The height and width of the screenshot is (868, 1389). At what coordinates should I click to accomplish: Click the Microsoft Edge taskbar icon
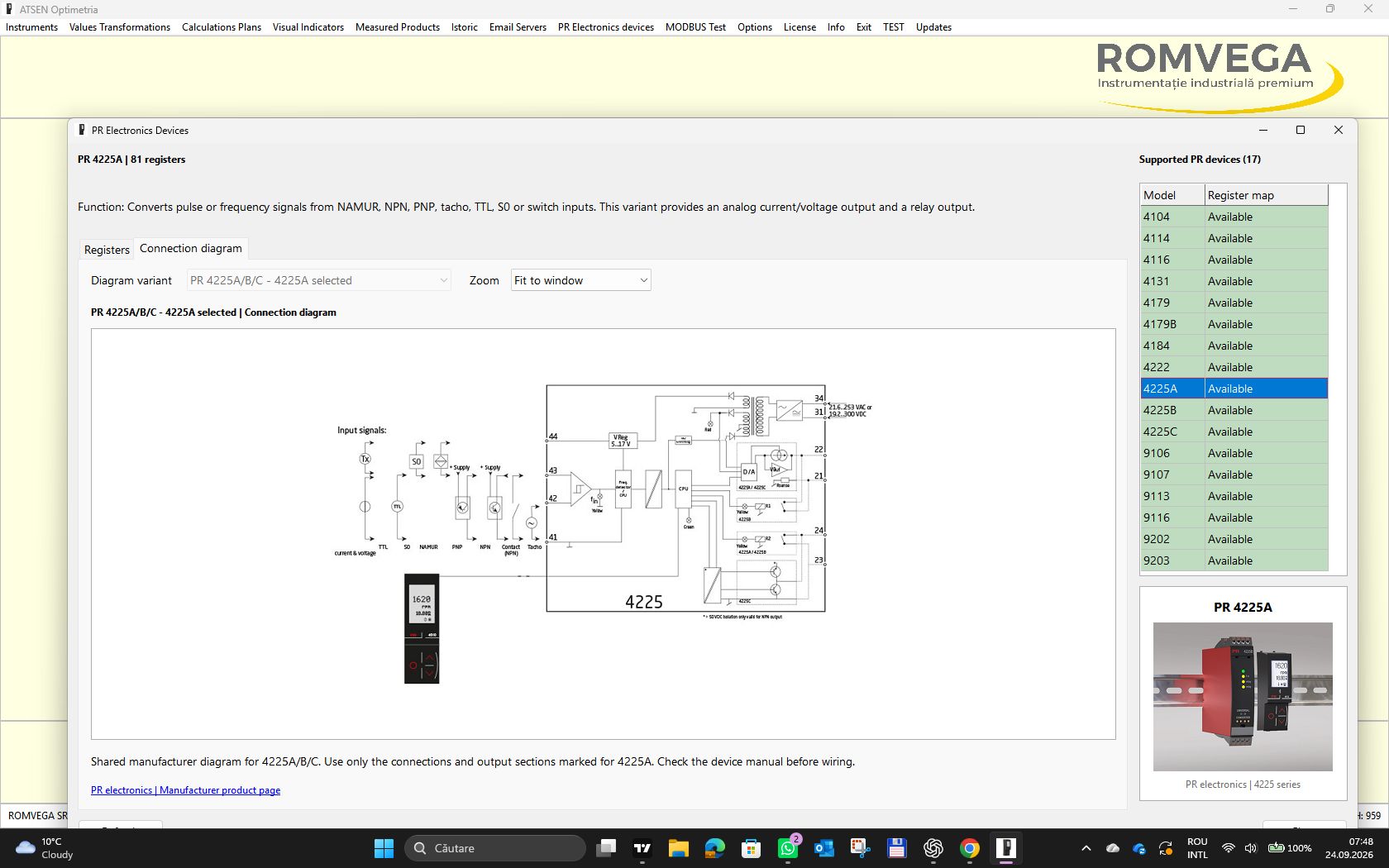pos(715,848)
